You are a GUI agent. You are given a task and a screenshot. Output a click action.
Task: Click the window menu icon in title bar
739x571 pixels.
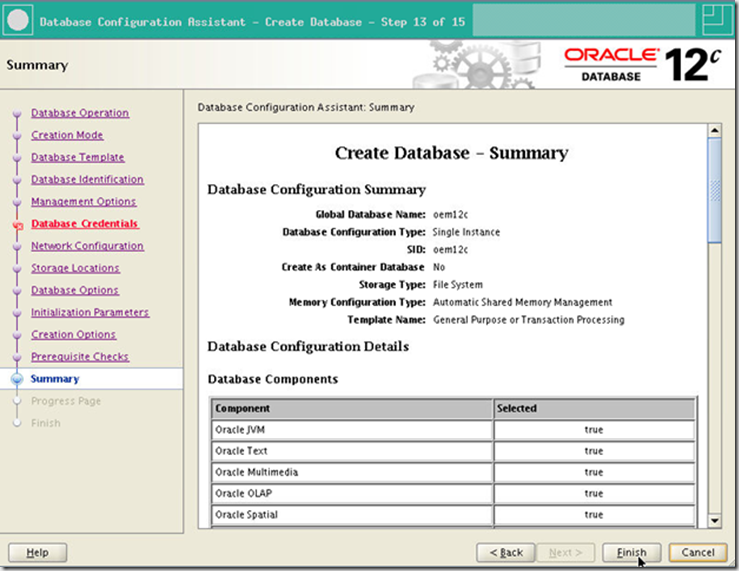pos(18,21)
